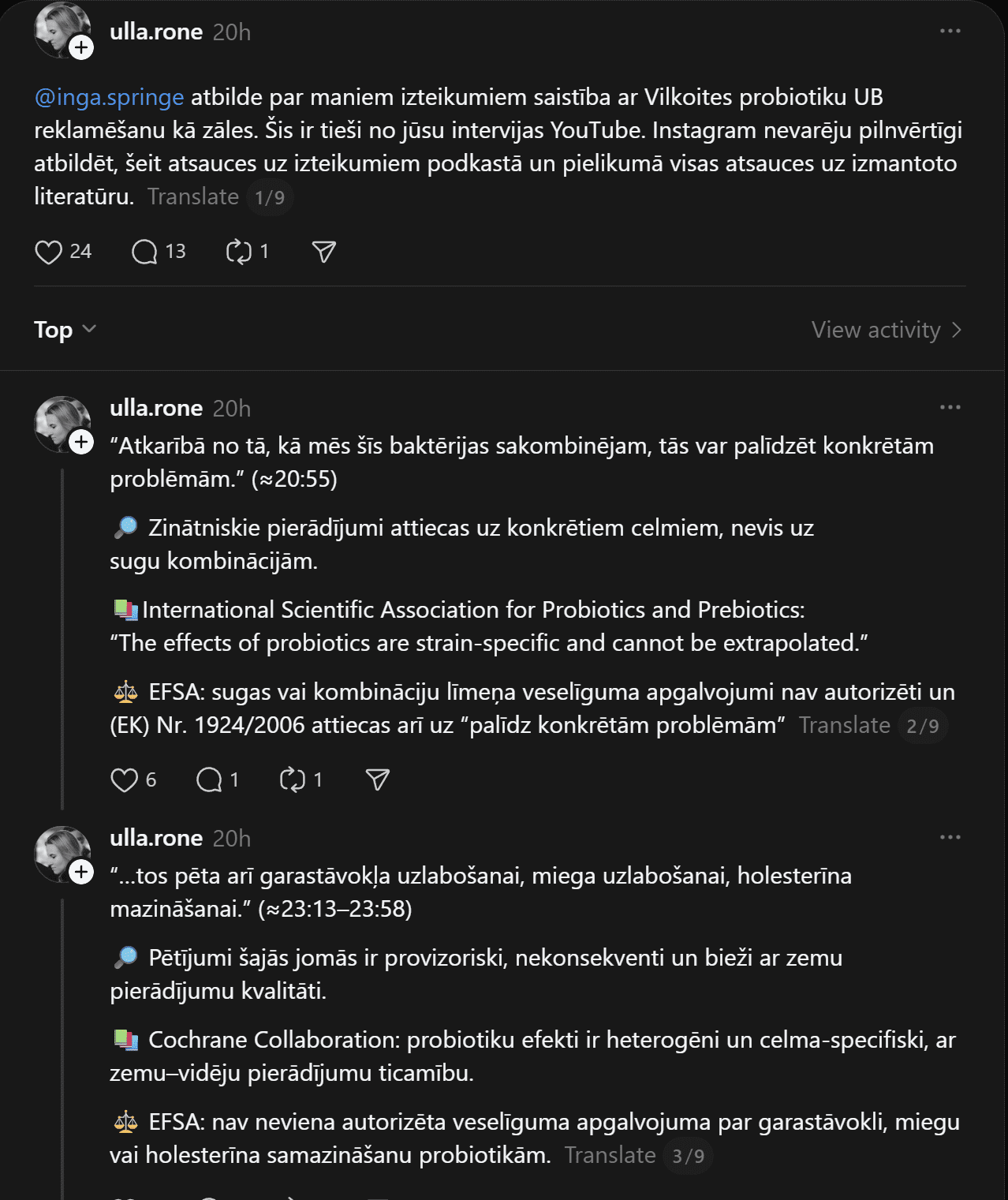Viewport: 1008px width, 1200px height.
Task: Reply to the 2/9 post
Action: (209, 780)
